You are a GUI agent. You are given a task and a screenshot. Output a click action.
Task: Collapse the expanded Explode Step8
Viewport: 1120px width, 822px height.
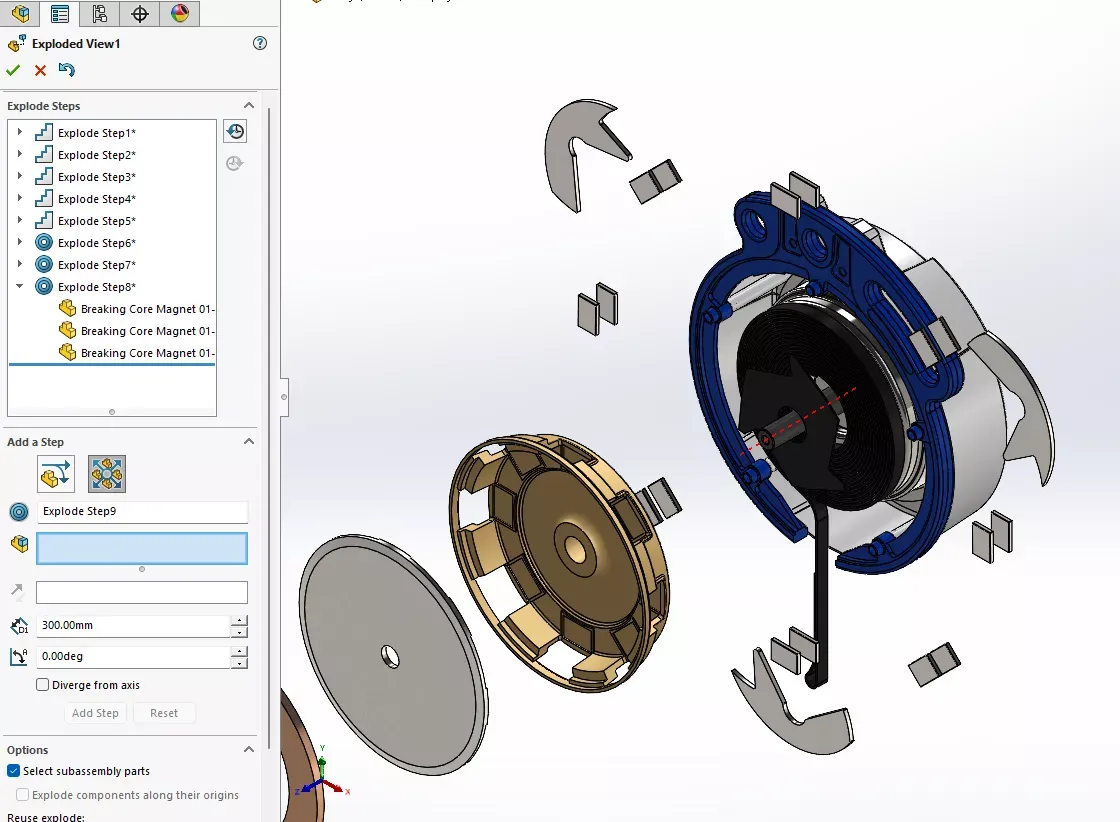[x=19, y=286]
